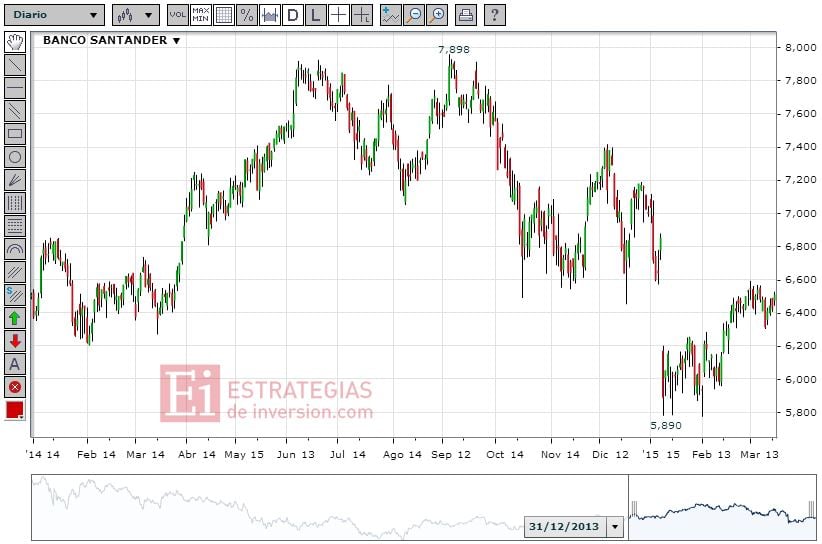Open the 31/12/2013 date dropdown arrow

coord(615,527)
